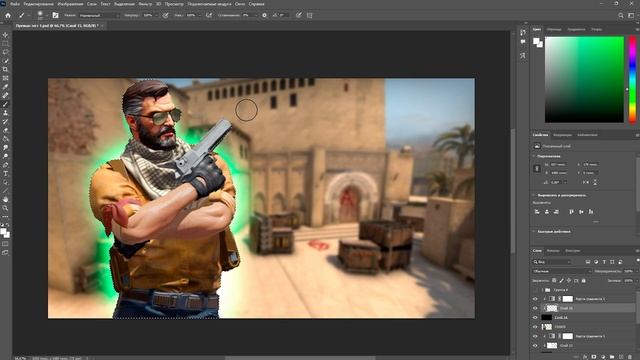The image size is (640, 360).
Task: Open layer fill slider arrow
Action: point(636,280)
